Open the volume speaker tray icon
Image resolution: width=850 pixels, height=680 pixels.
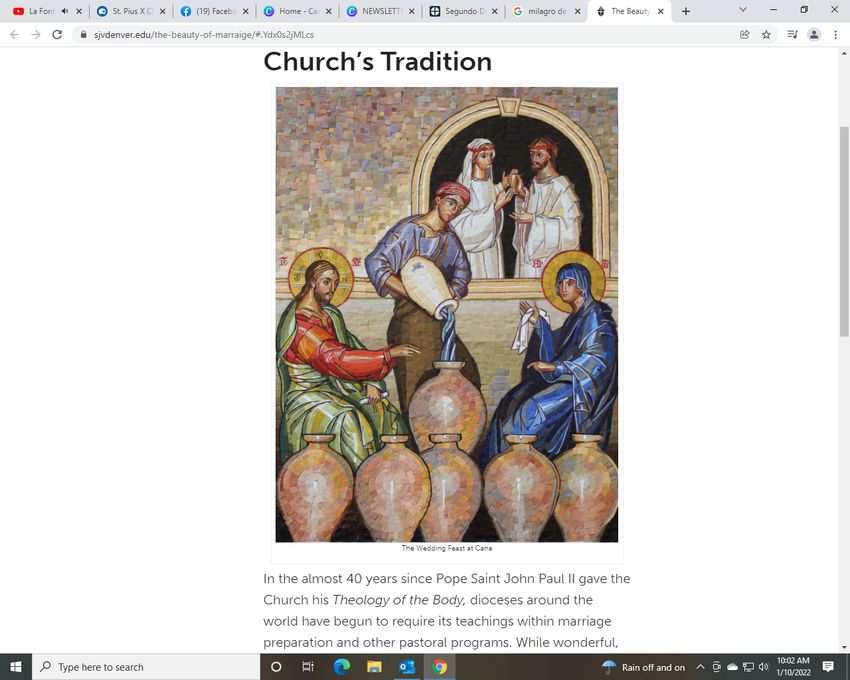pos(764,667)
